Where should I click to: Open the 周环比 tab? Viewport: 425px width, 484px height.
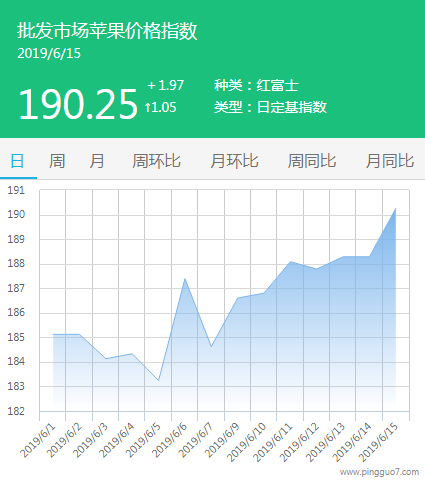(156, 161)
